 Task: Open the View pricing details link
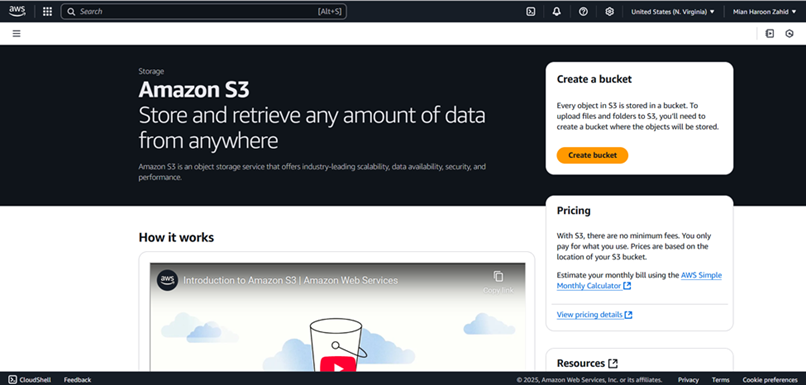(x=594, y=315)
